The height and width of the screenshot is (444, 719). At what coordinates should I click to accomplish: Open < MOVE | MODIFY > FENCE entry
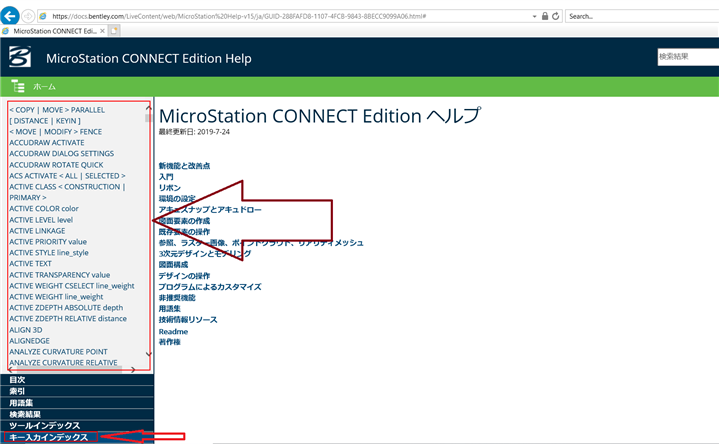55,132
